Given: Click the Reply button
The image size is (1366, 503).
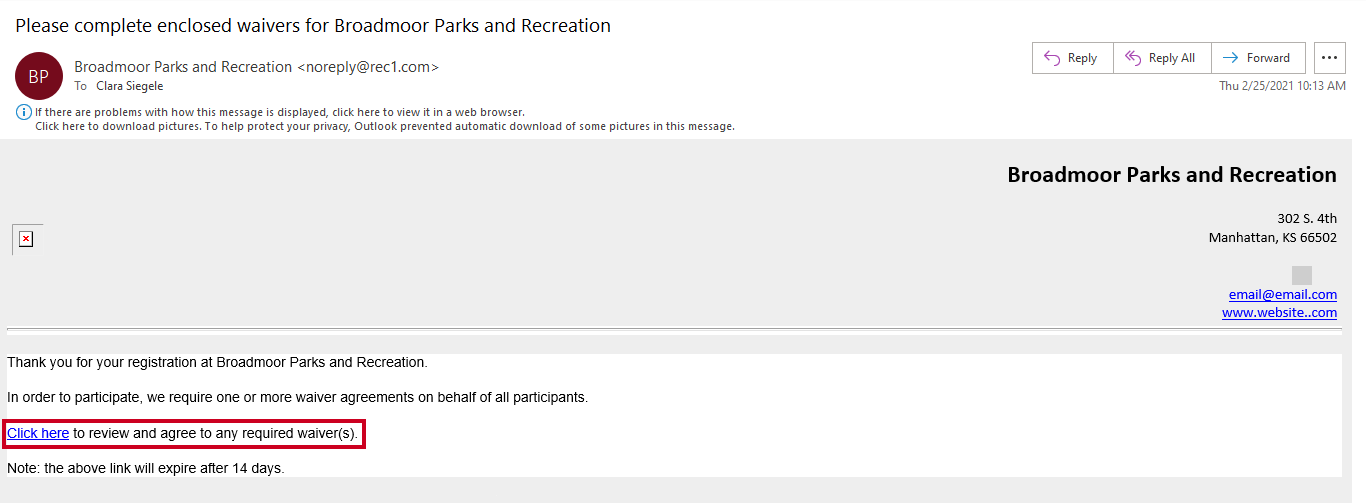Looking at the screenshot, I should click(1072, 58).
